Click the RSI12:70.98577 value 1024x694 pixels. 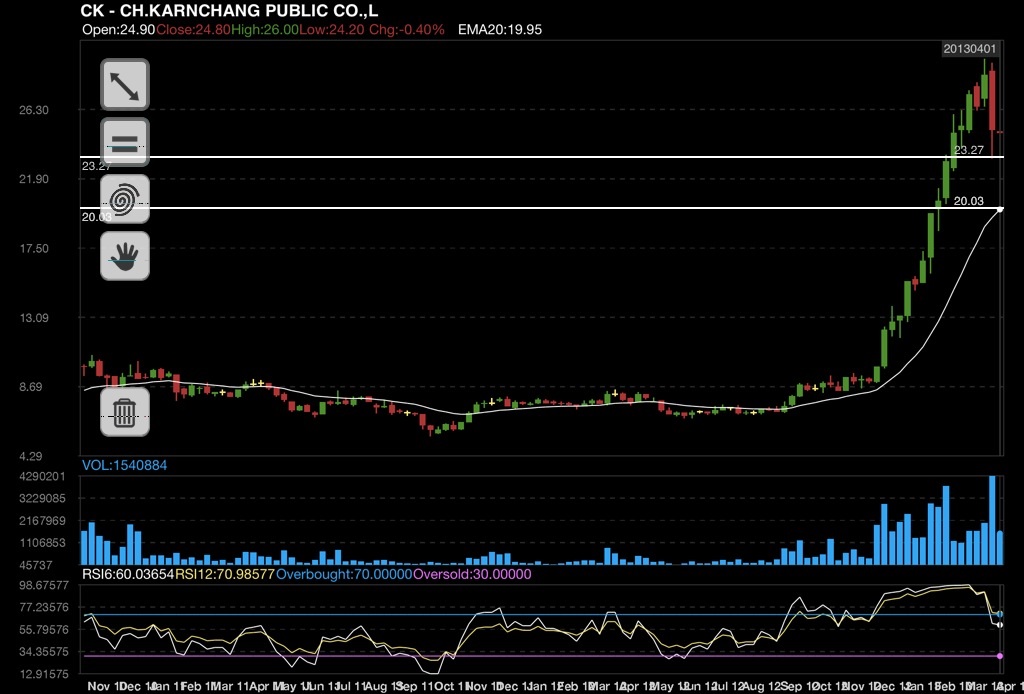(225, 575)
